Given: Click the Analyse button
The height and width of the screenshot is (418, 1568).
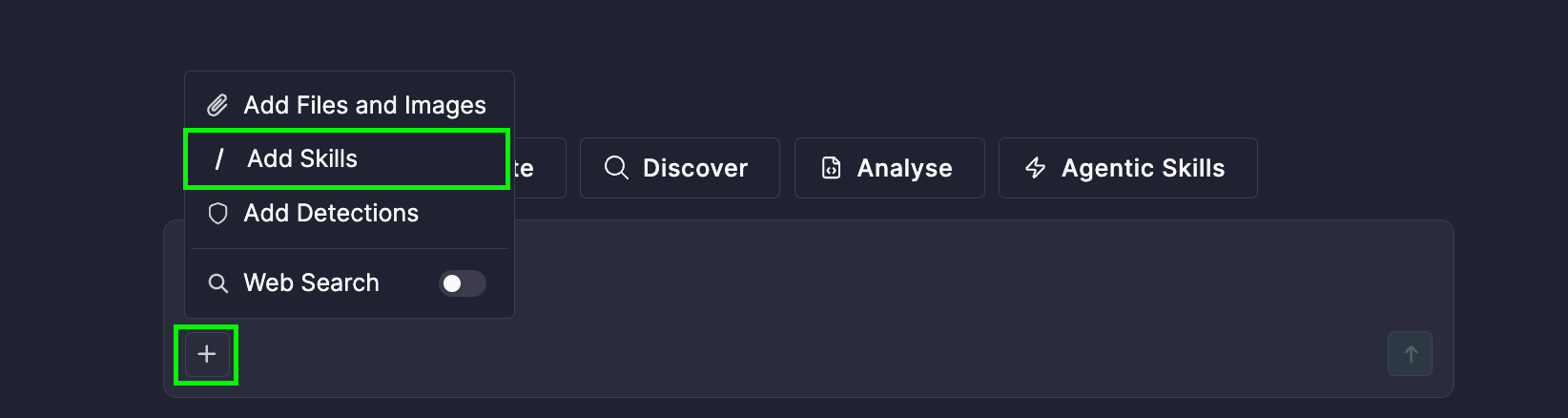Looking at the screenshot, I should [890, 168].
